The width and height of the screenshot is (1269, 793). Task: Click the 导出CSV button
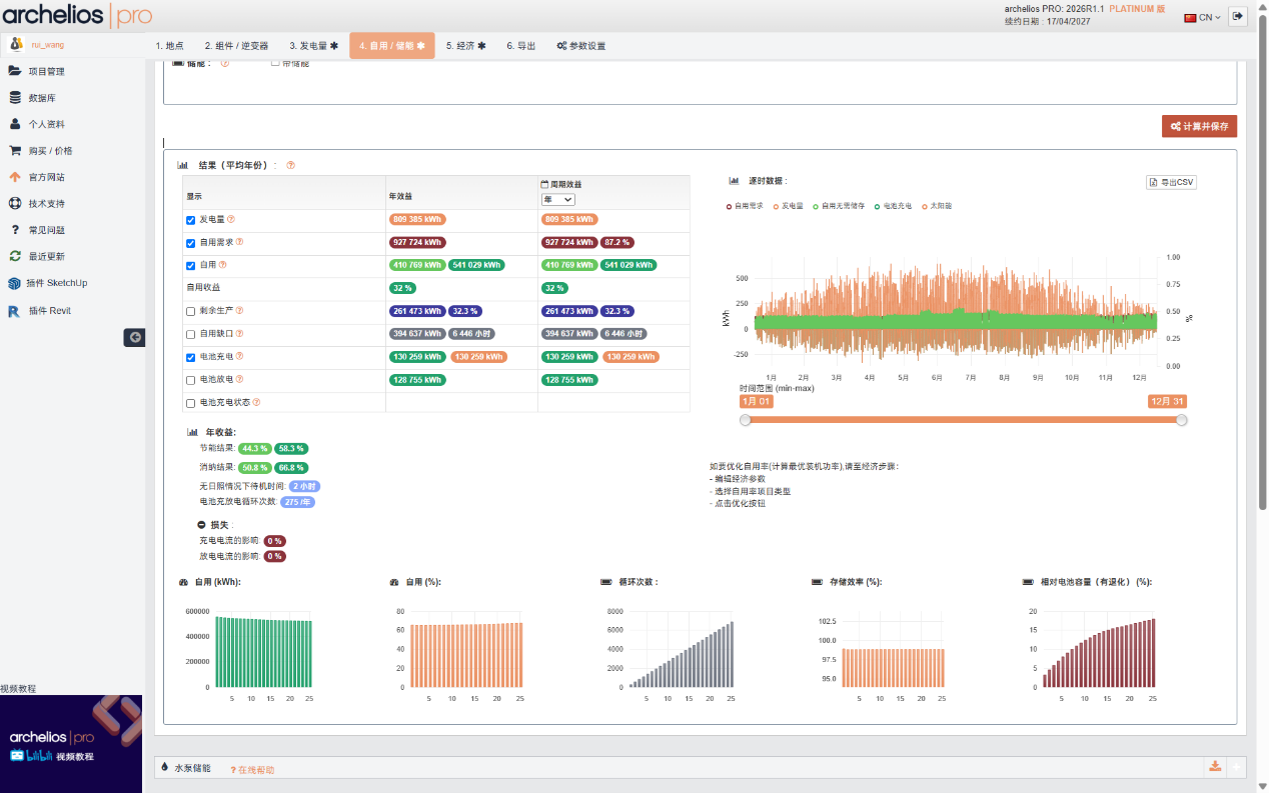tap(1171, 182)
